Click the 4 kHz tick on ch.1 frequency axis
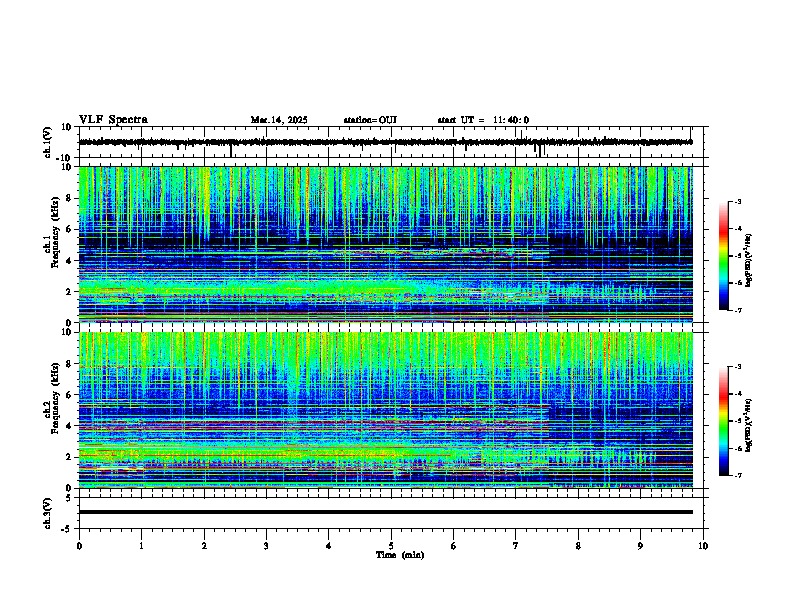The width and height of the screenshot is (792, 612). [x=68, y=261]
